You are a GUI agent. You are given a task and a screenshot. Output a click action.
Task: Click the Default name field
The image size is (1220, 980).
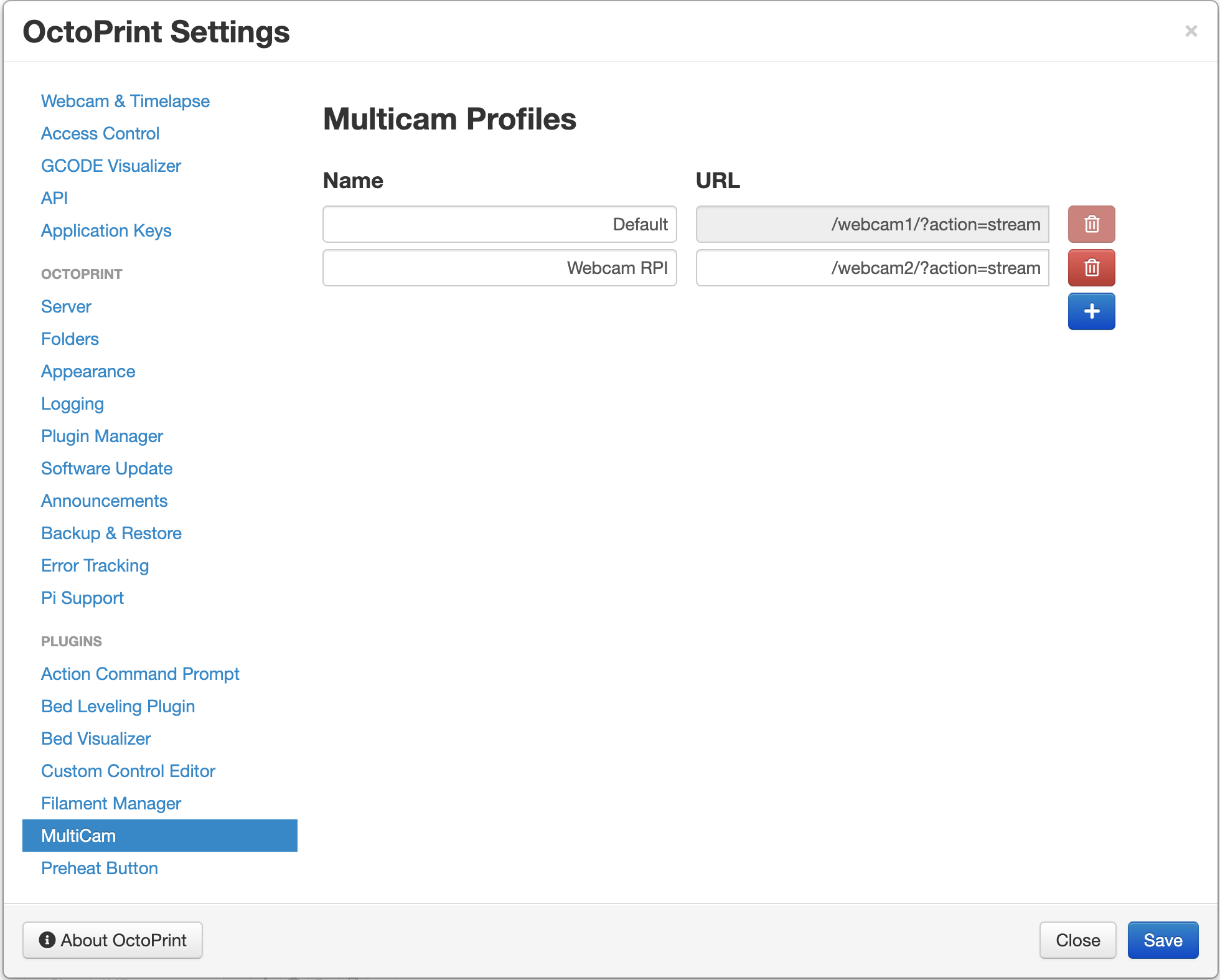500,224
